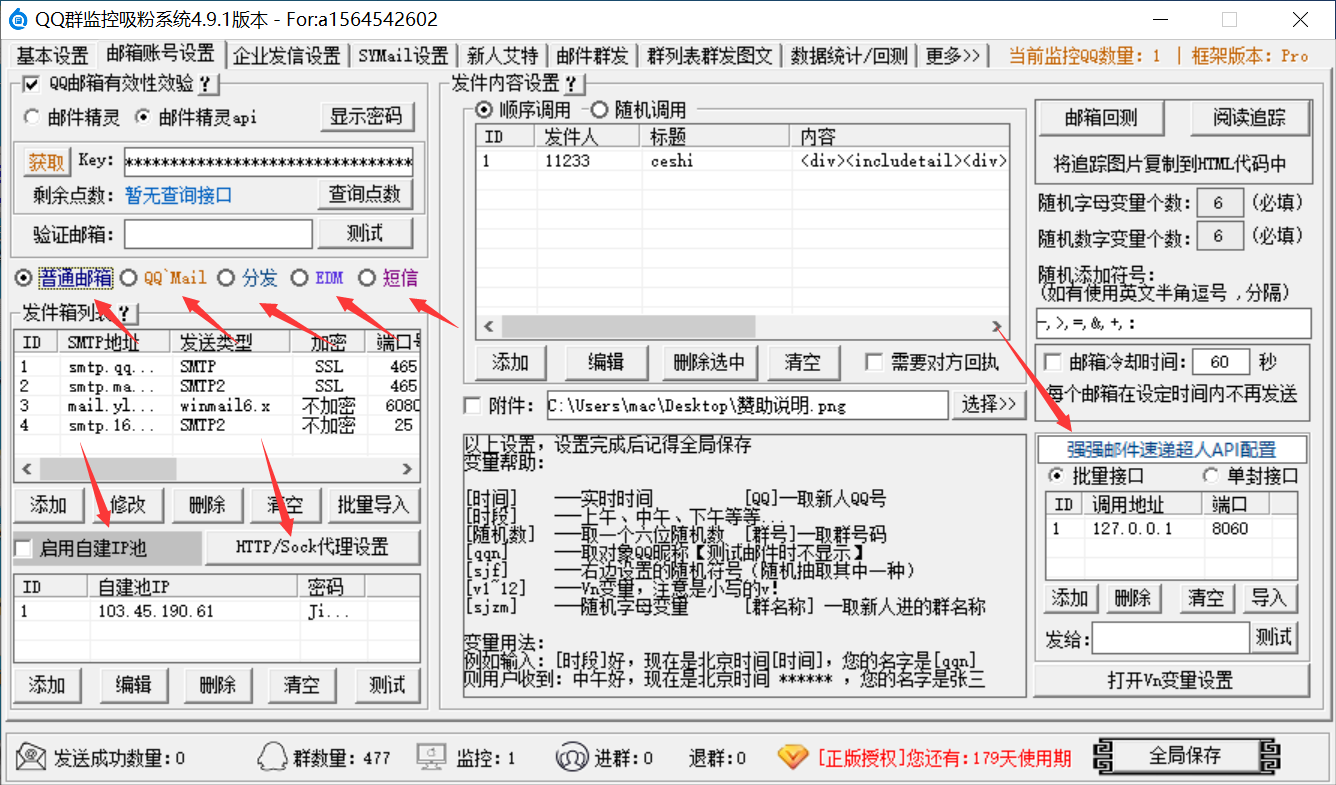
Task: Select the 随机调用 radio option
Action: tap(600, 109)
